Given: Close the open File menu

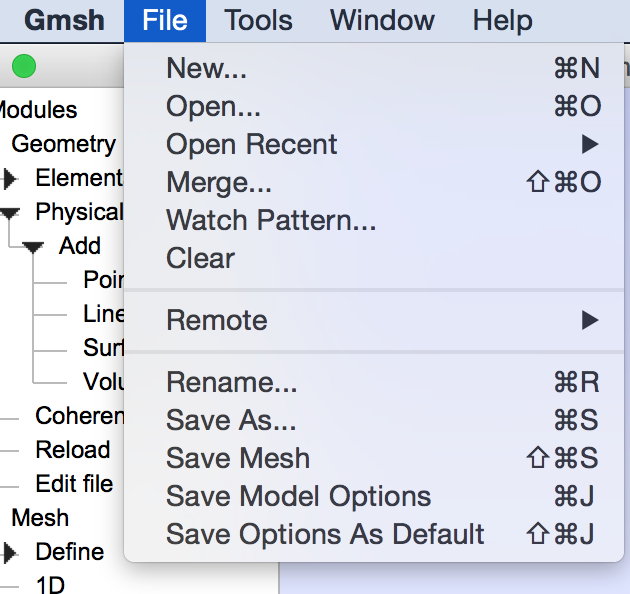Looking at the screenshot, I should 165,20.
